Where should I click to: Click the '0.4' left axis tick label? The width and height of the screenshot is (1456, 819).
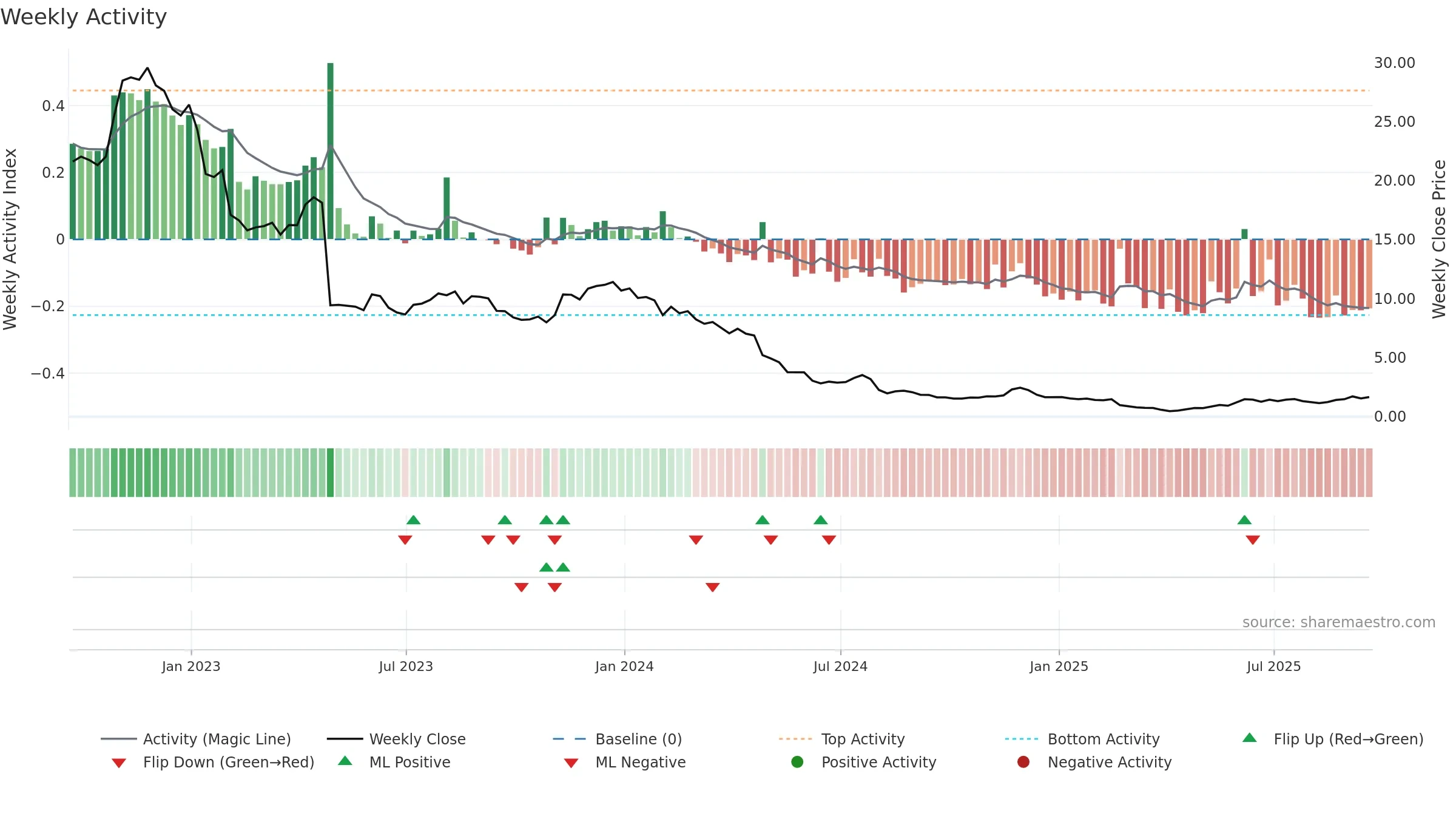(53, 106)
